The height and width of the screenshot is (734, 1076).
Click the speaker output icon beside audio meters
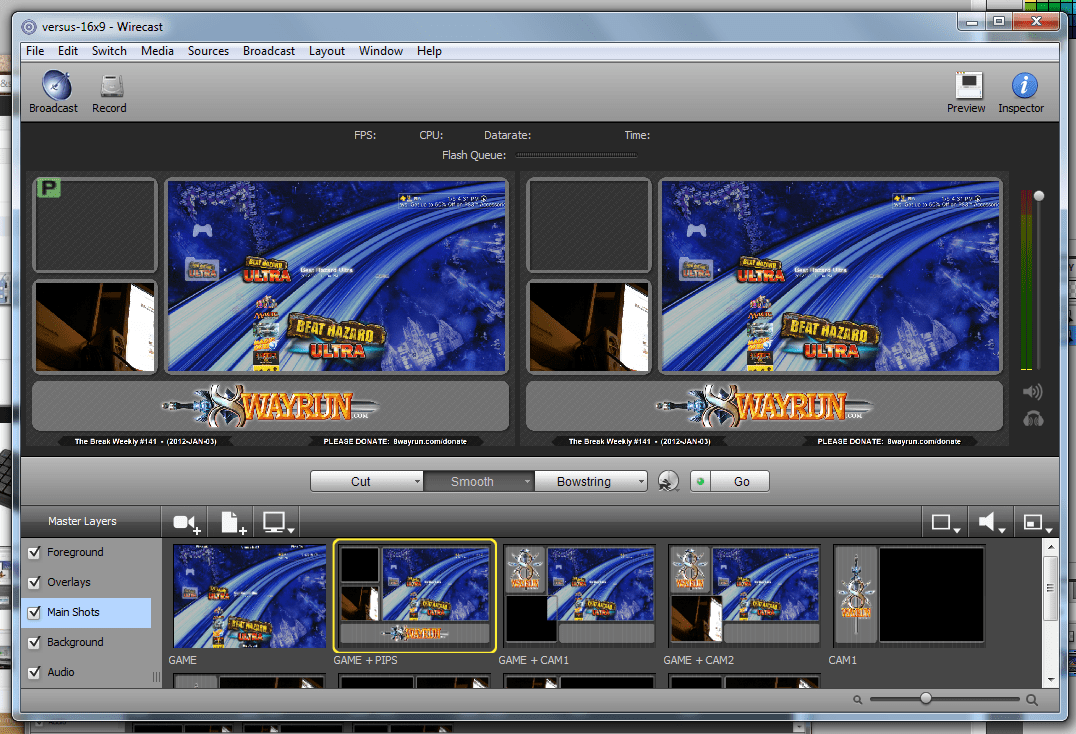coord(1032,392)
